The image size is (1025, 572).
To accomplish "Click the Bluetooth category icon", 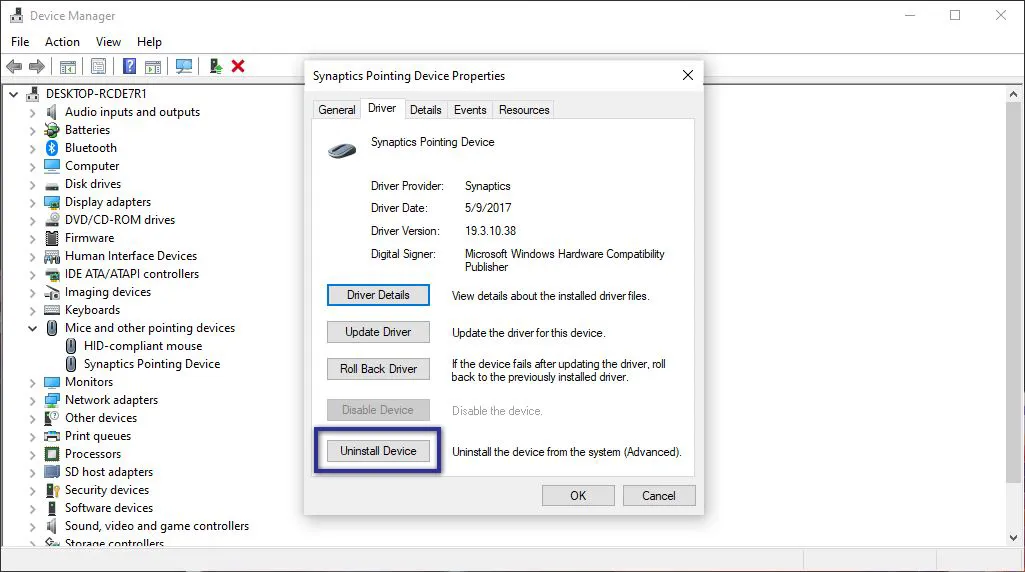I will pos(52,148).
